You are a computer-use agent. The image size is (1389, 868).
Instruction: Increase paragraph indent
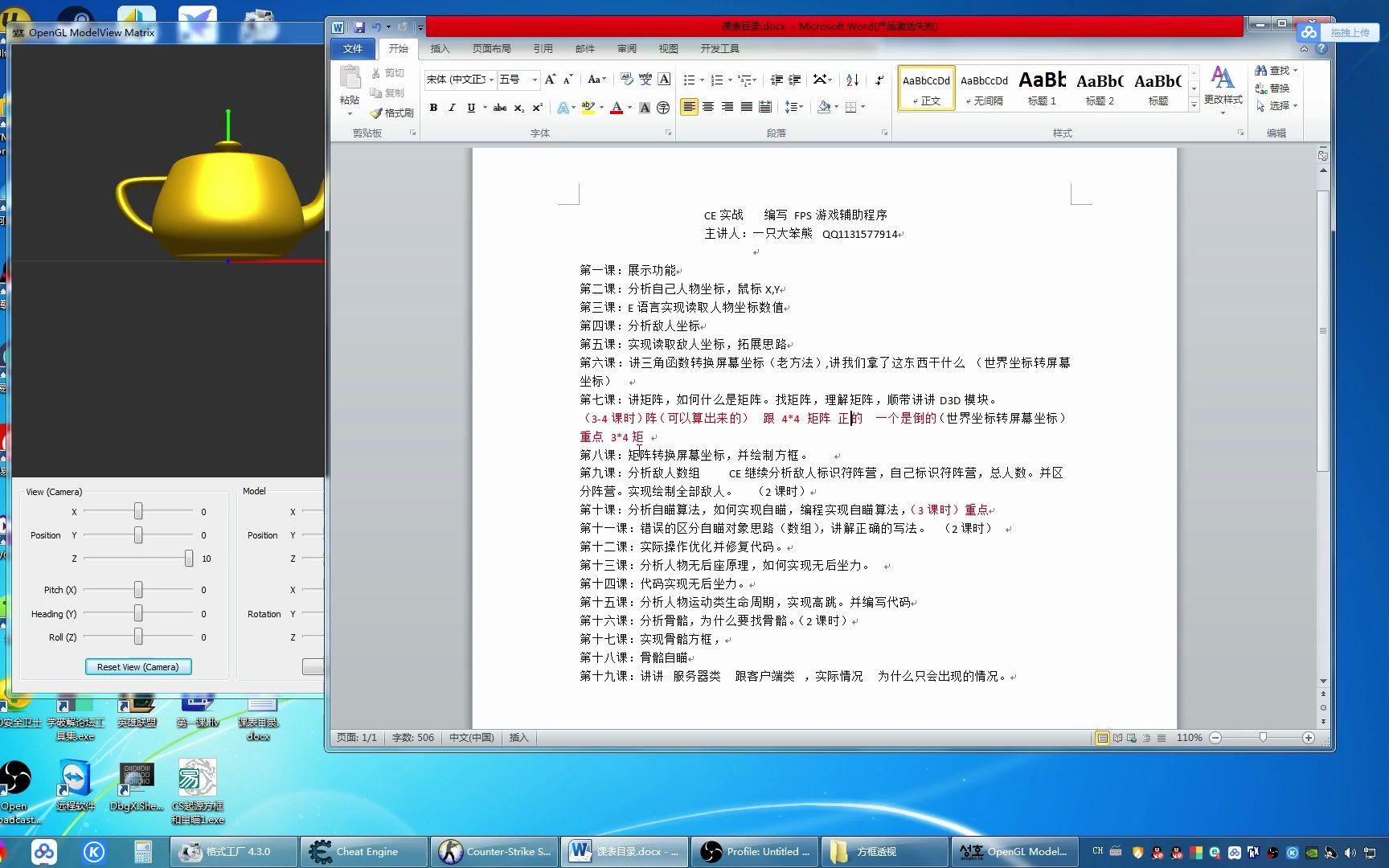(795, 80)
